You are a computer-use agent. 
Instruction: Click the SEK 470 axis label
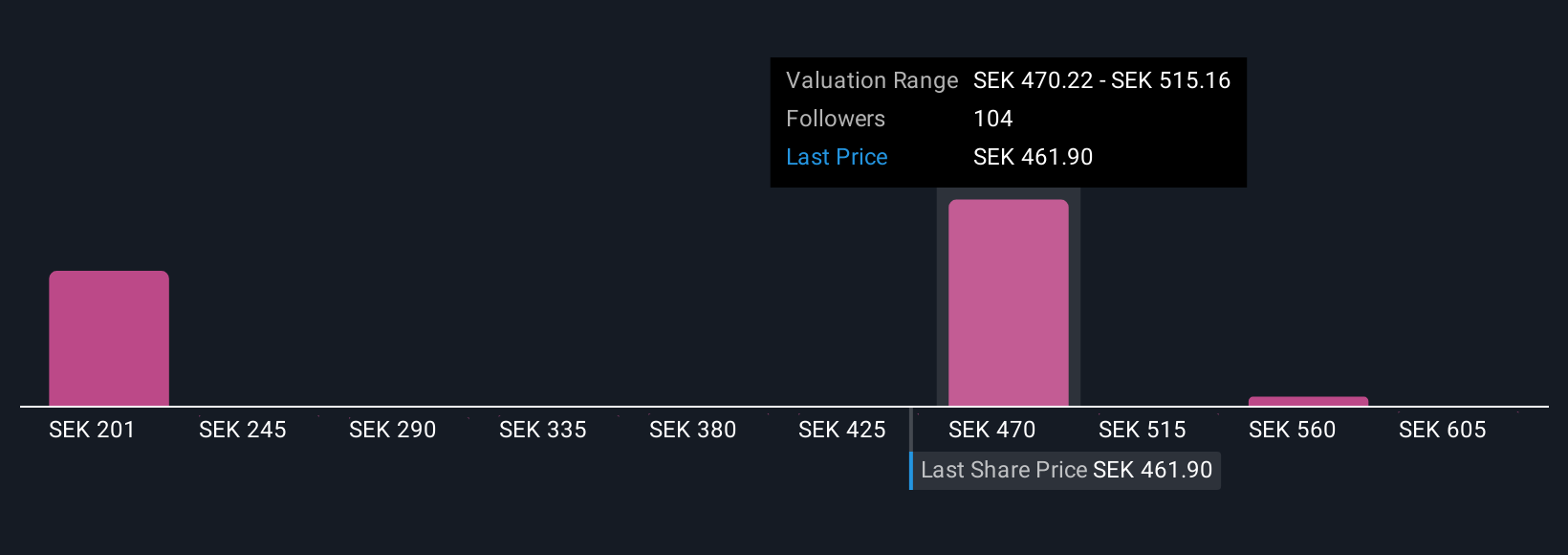click(991, 430)
